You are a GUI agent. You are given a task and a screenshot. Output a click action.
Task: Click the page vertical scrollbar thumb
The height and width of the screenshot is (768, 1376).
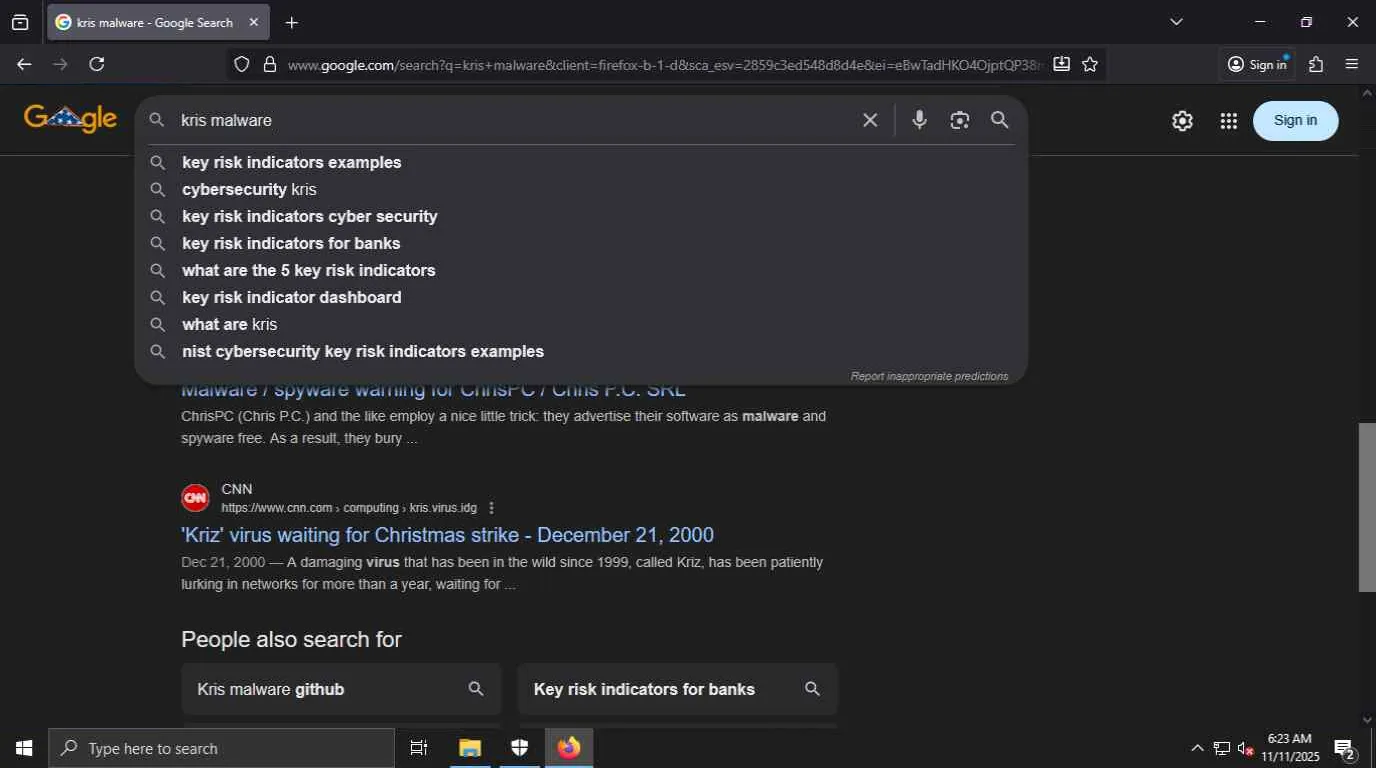(x=1367, y=507)
